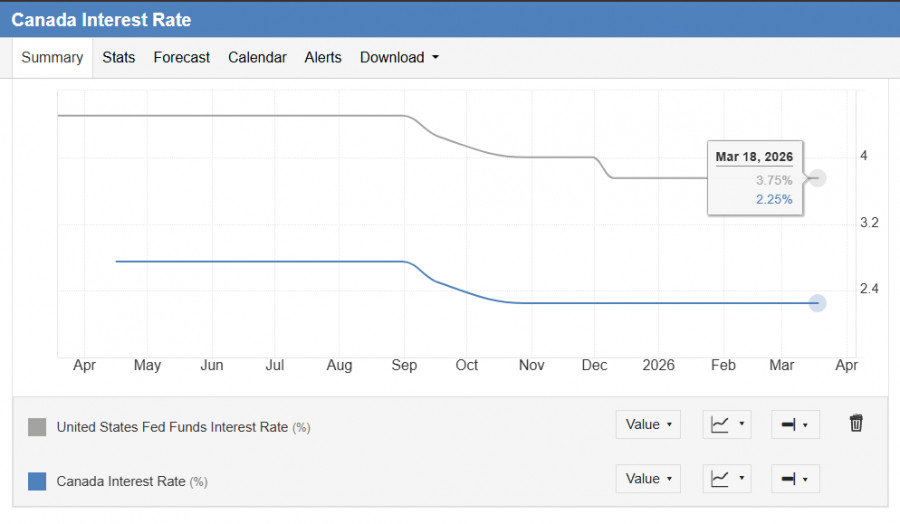Click the Canada Interest Rate page title
Viewport: 900px width, 524px height.
pos(101,20)
